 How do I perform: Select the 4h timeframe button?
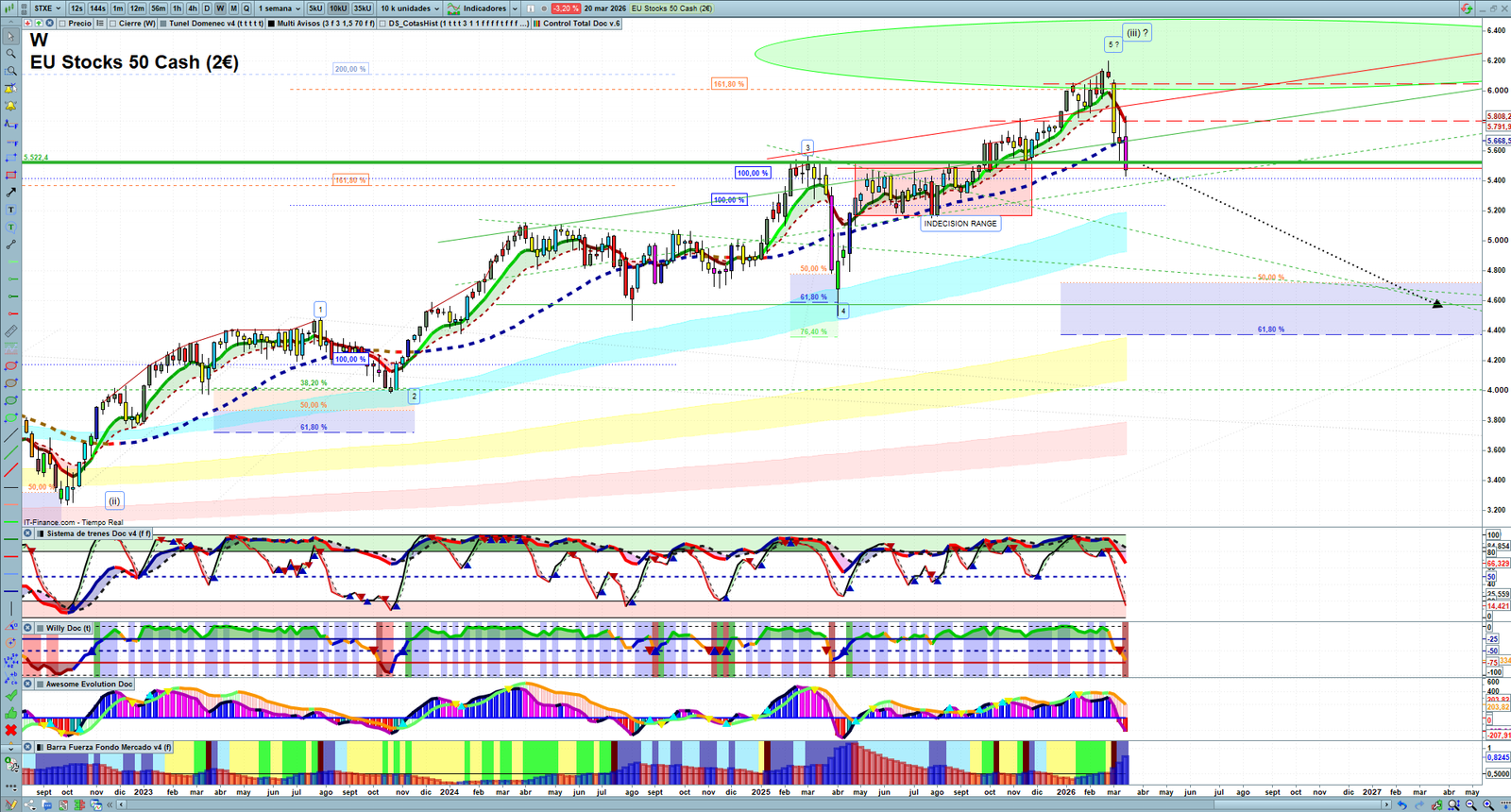pyautogui.click(x=193, y=8)
